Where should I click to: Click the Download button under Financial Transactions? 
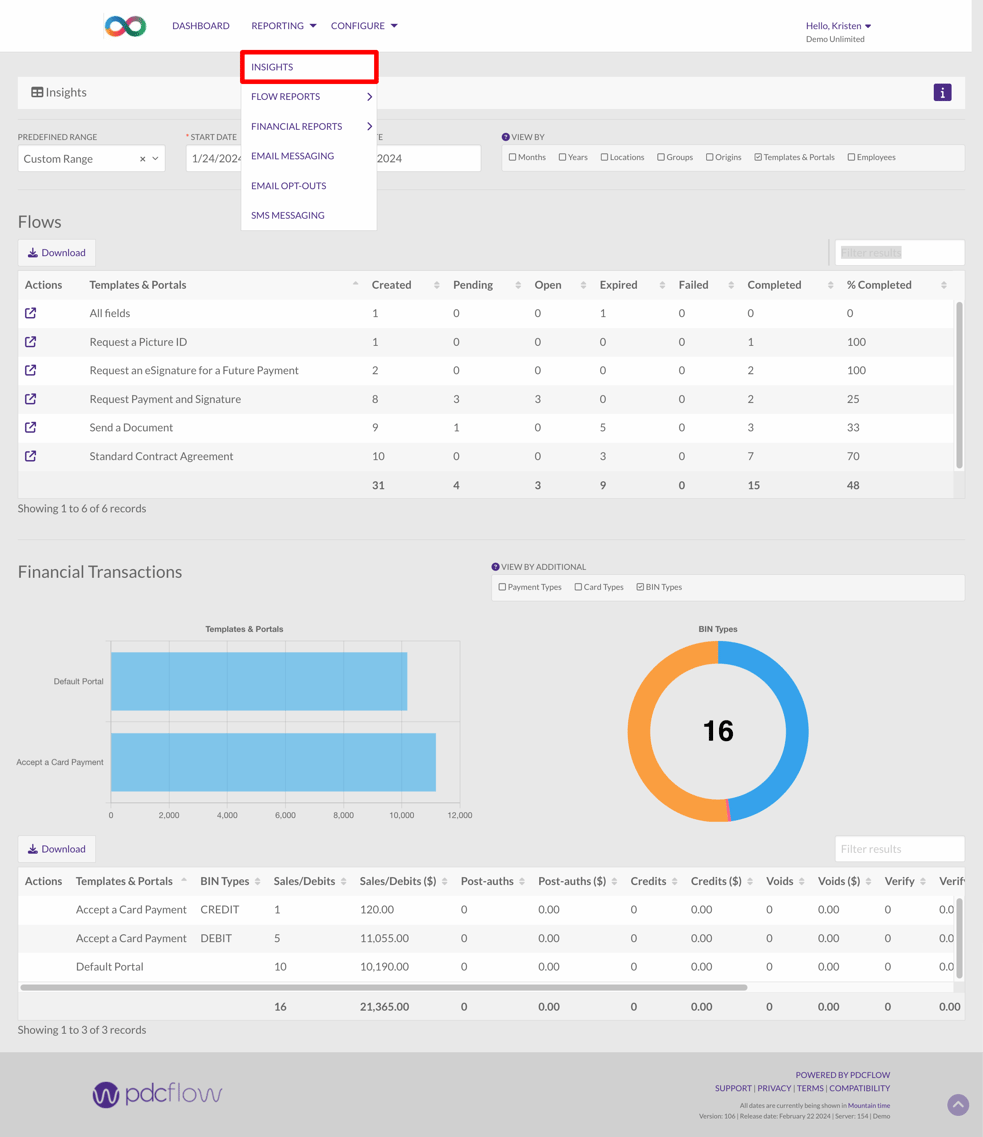pos(56,848)
